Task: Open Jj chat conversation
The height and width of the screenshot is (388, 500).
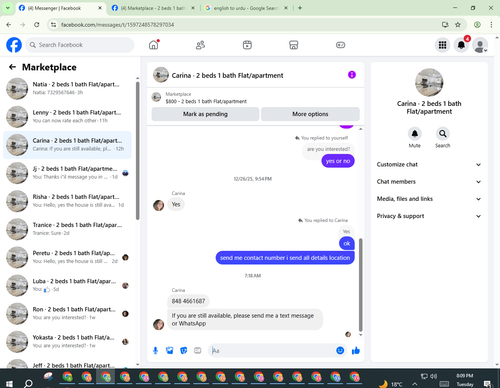Action: pos(68,173)
